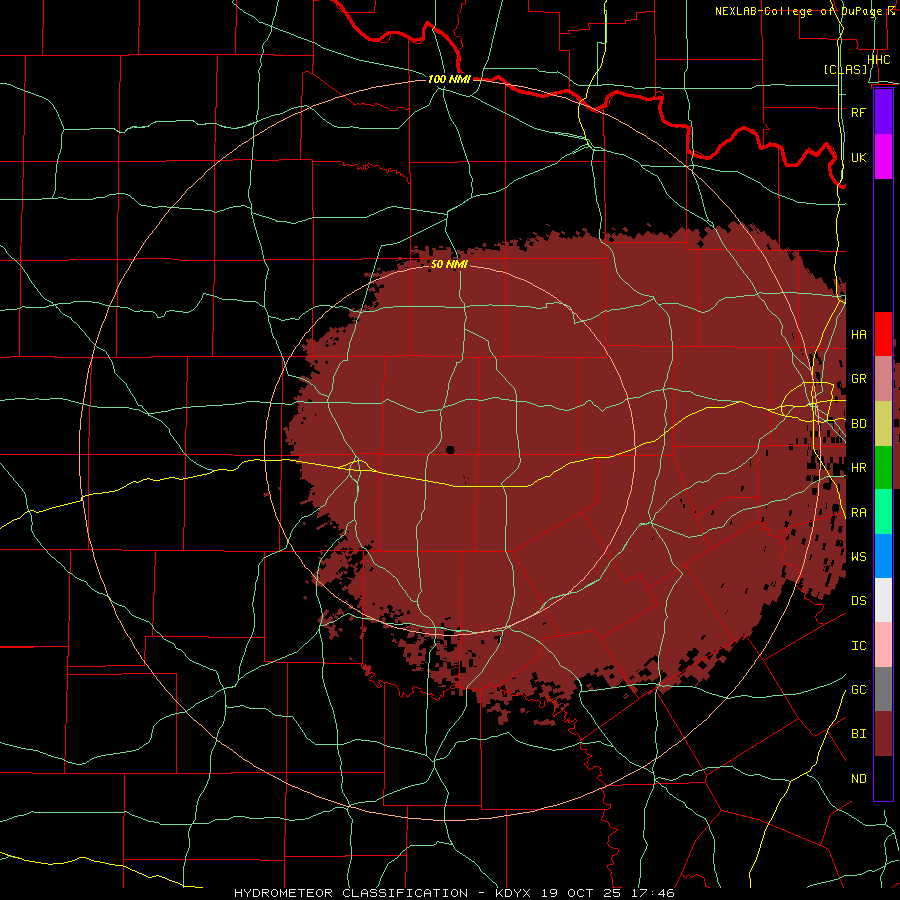This screenshot has width=900, height=900.
Task: Select the gray GC legend swatch
Action: click(883, 689)
